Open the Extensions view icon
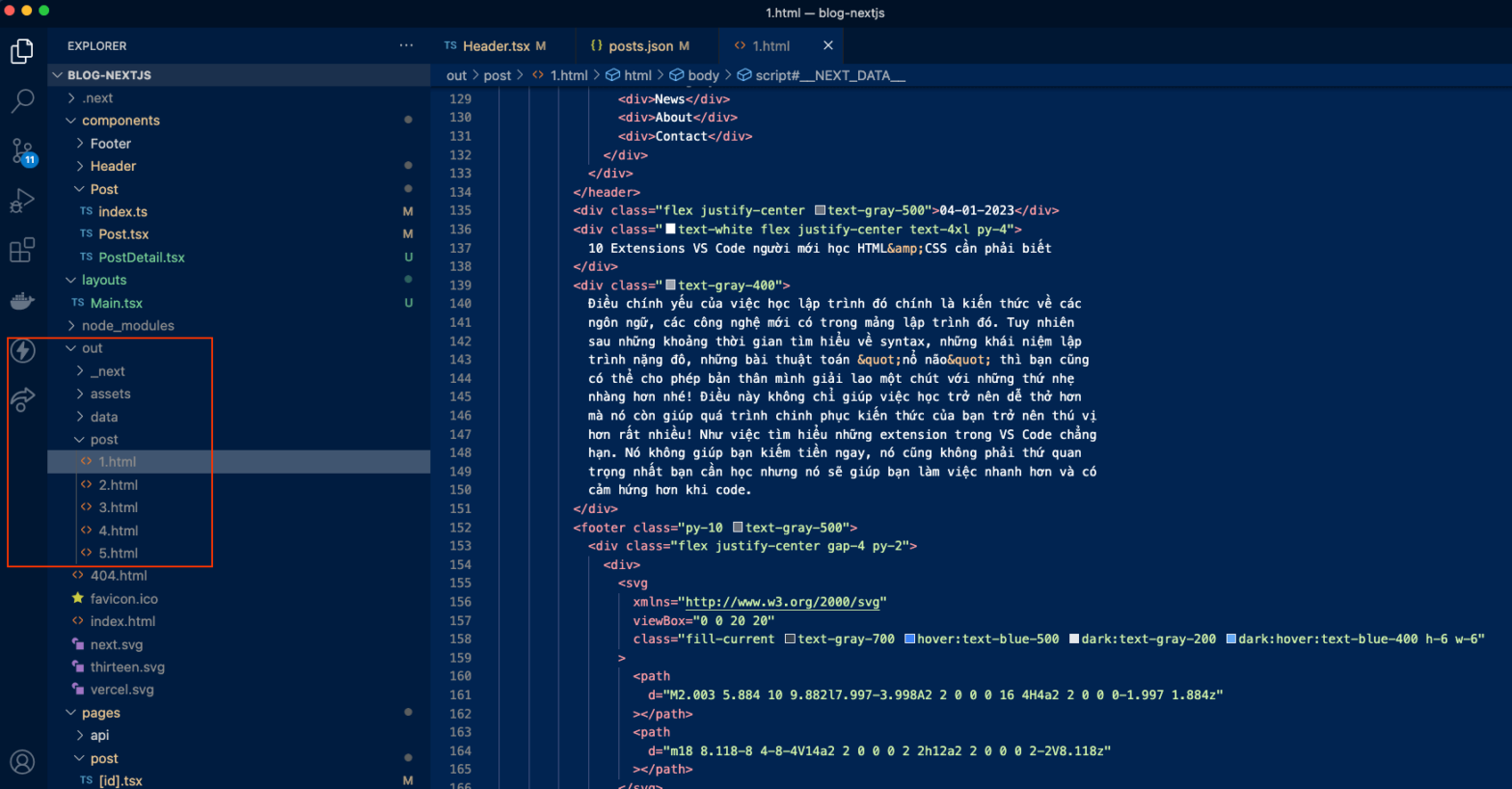The width and height of the screenshot is (1512, 789). coord(22,251)
